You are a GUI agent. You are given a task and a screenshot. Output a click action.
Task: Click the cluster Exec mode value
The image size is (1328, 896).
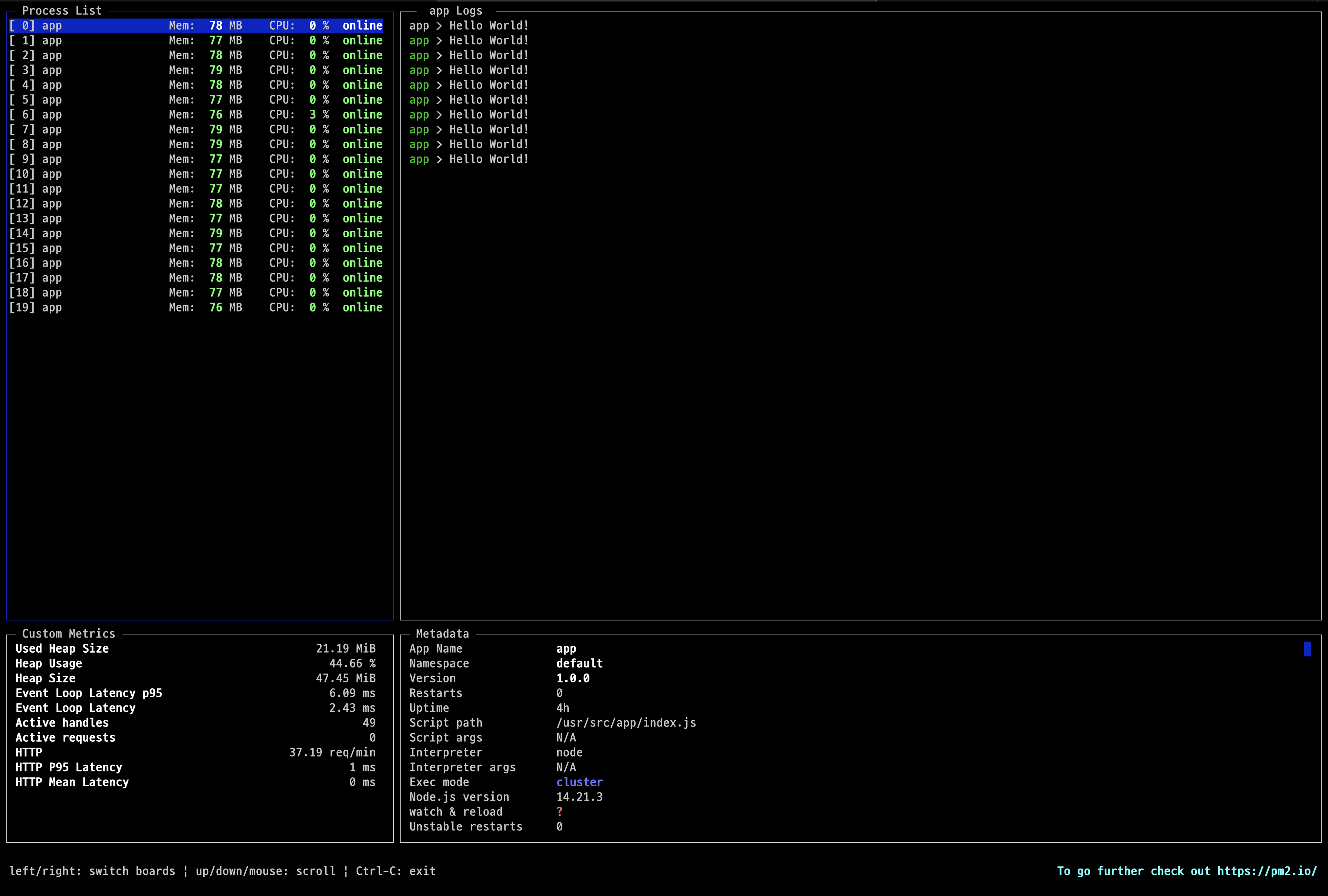pyautogui.click(x=579, y=782)
